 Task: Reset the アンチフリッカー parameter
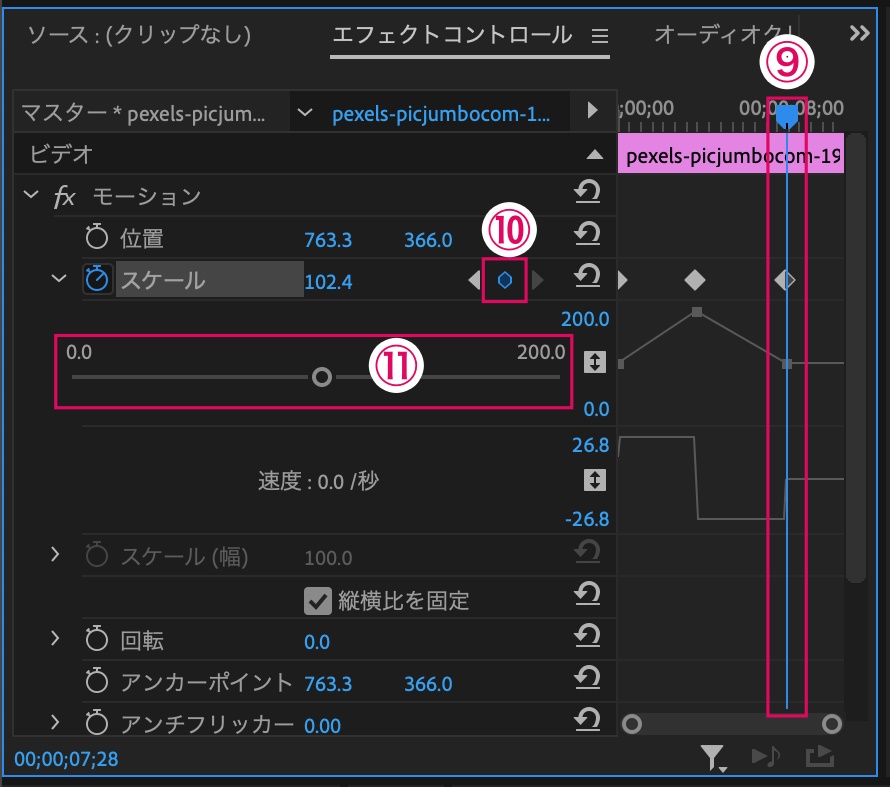(587, 720)
